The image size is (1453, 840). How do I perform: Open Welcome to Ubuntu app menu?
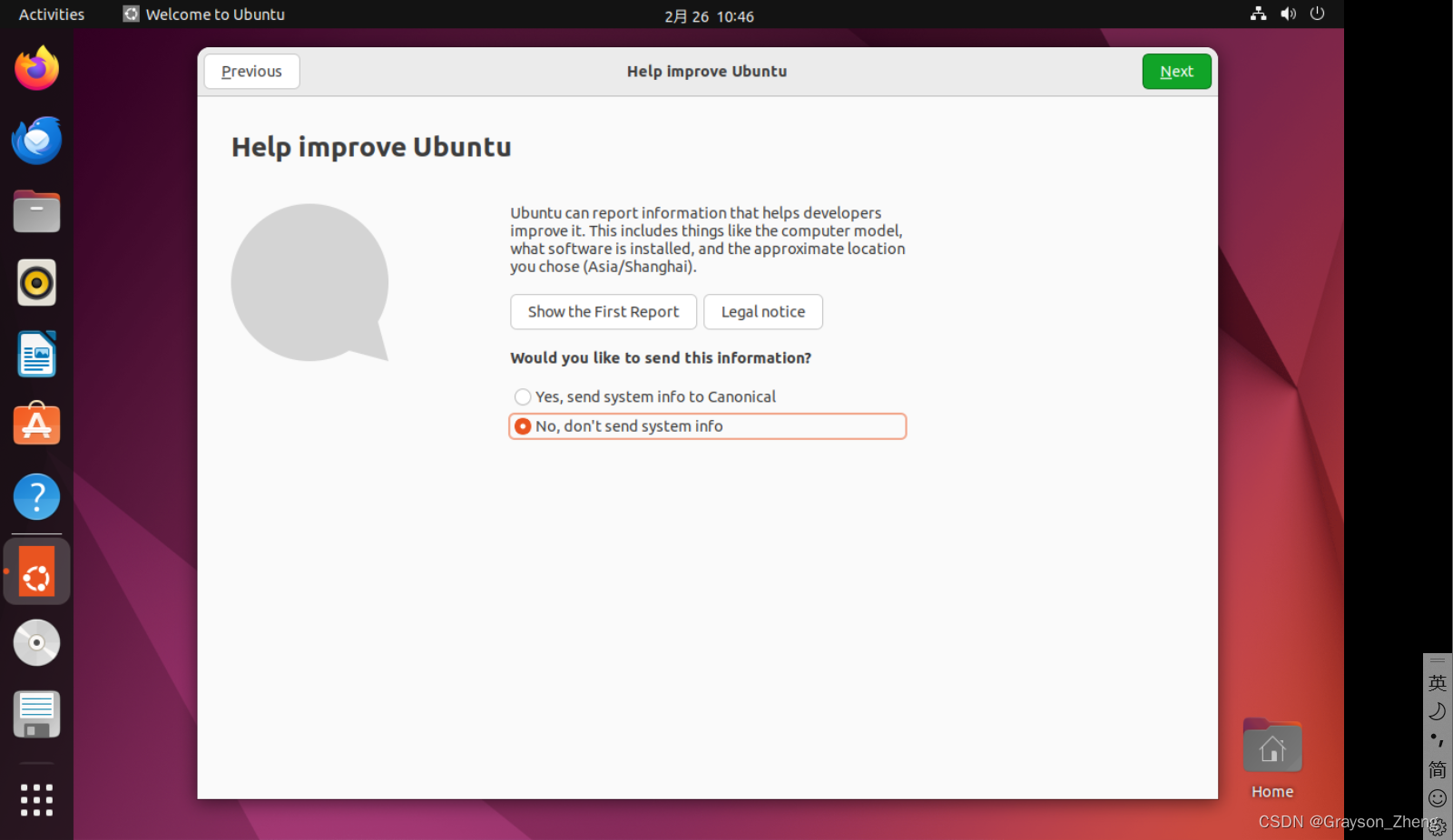(x=204, y=15)
